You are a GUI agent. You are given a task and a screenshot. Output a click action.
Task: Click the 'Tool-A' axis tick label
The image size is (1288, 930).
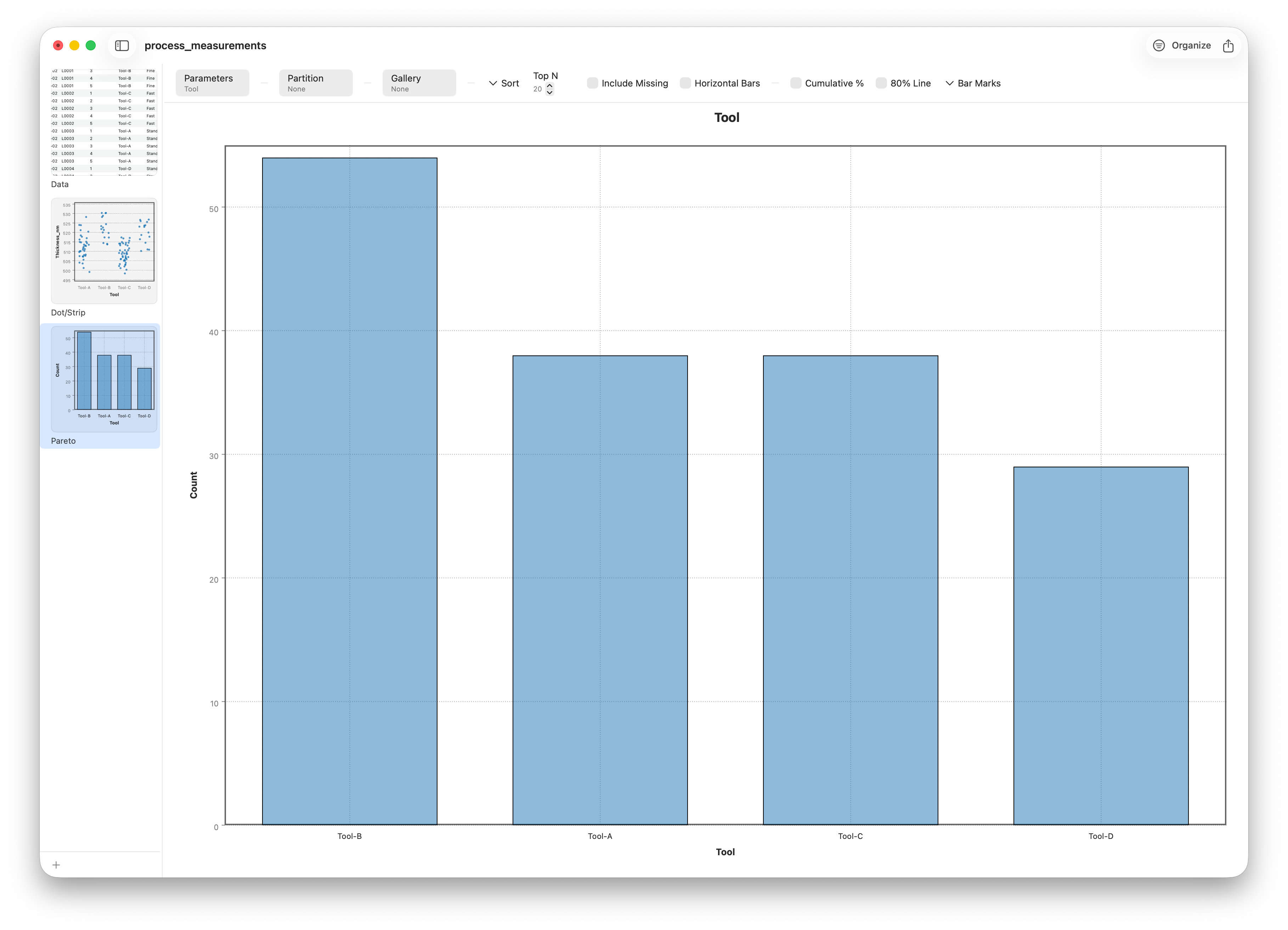pos(600,836)
